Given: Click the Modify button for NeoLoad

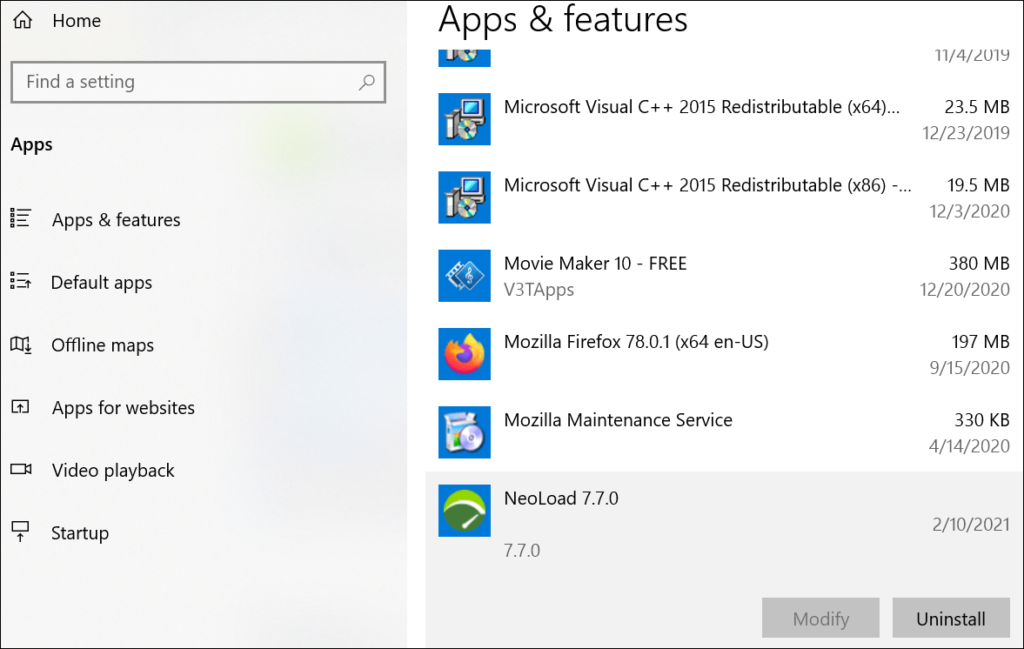Looking at the screenshot, I should 820,619.
